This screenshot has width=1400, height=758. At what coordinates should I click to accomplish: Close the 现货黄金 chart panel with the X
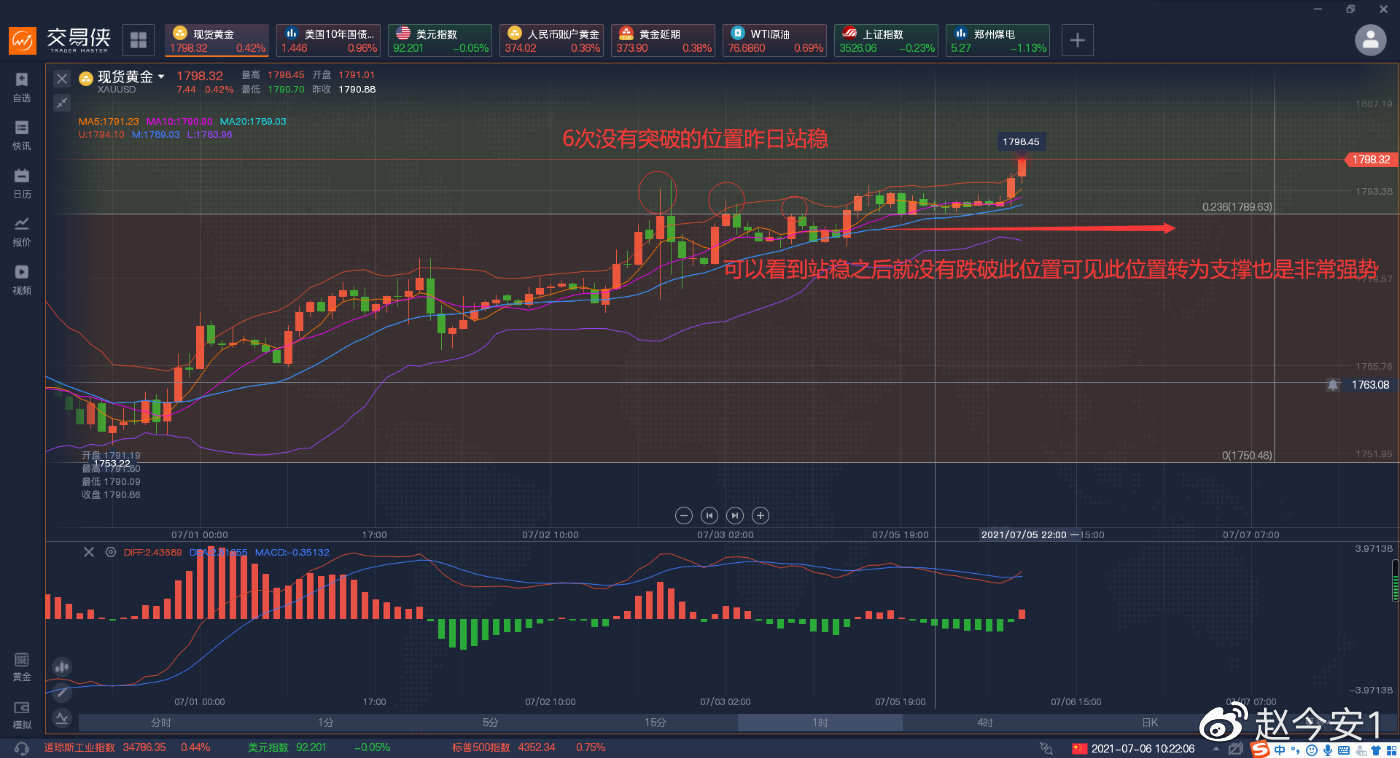(x=62, y=78)
